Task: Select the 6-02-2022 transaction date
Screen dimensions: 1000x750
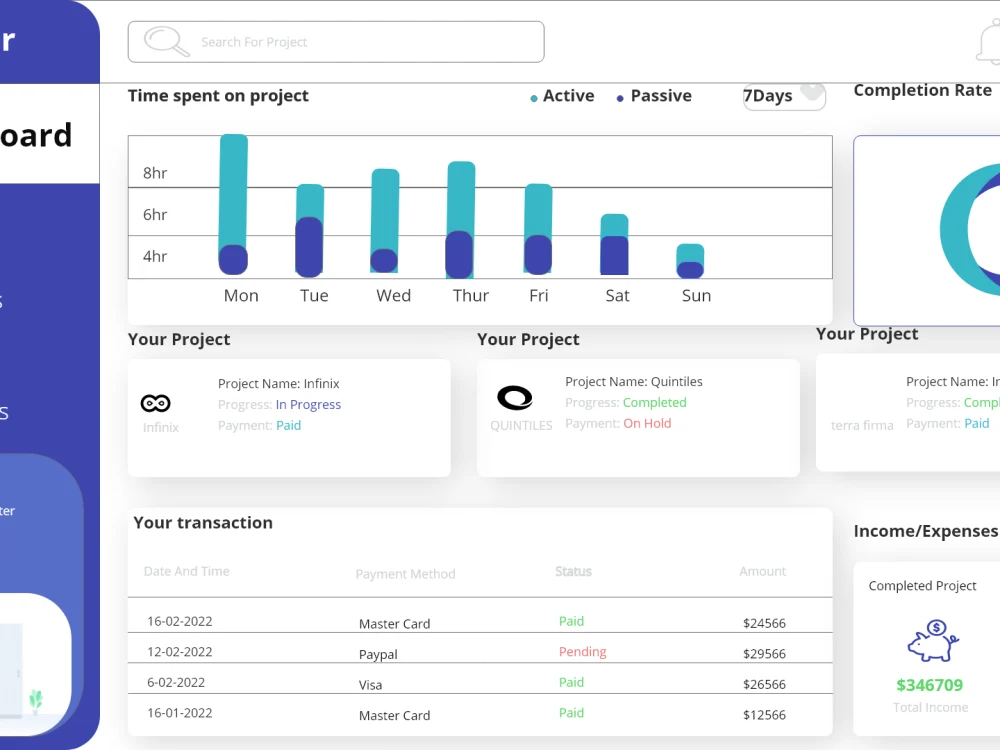Action: click(176, 682)
